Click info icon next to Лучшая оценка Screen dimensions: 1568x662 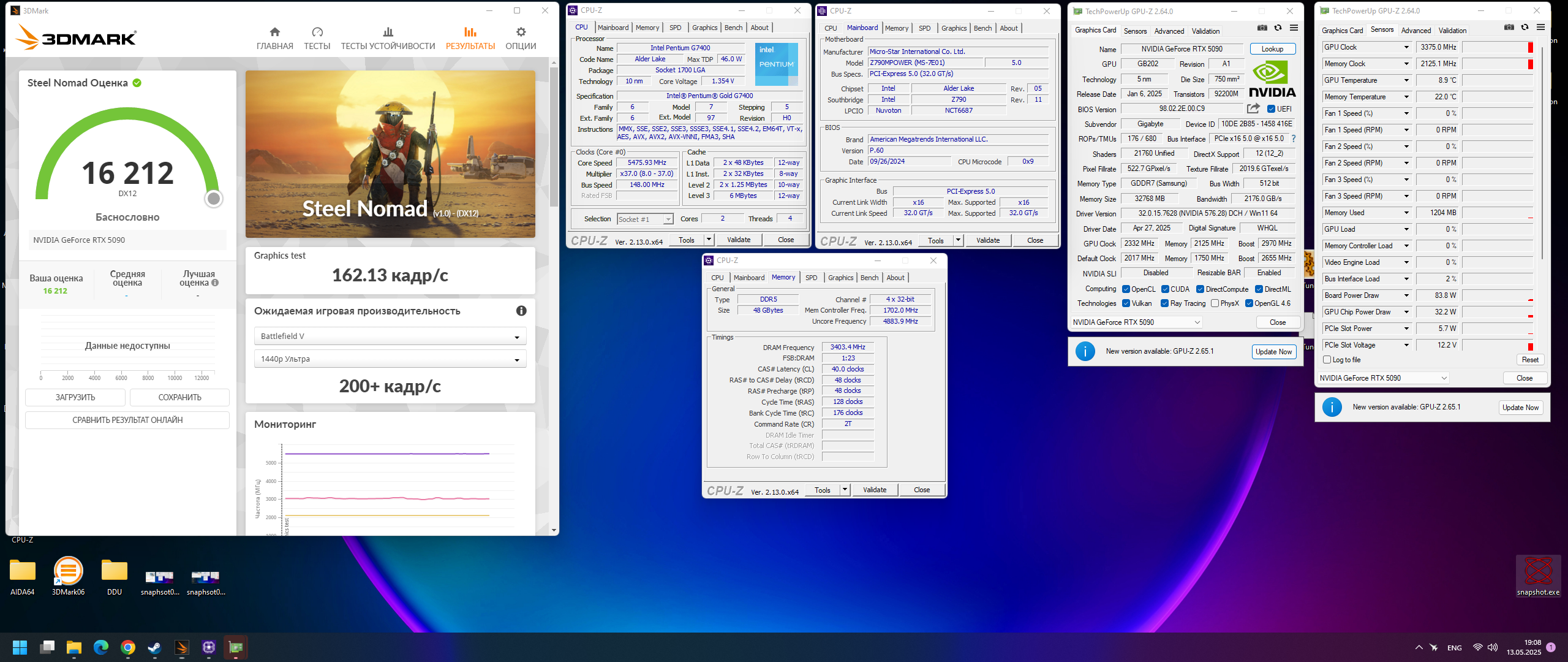tap(215, 283)
